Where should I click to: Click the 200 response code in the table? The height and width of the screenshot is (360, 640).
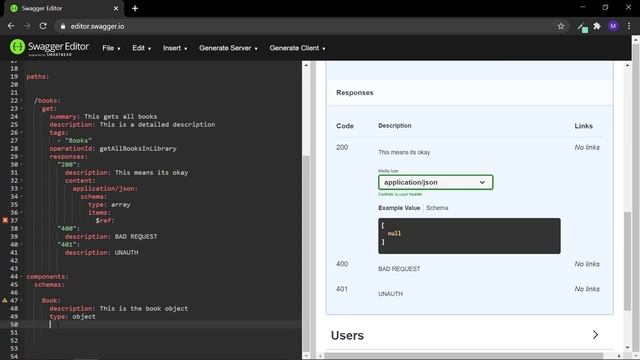click(342, 147)
